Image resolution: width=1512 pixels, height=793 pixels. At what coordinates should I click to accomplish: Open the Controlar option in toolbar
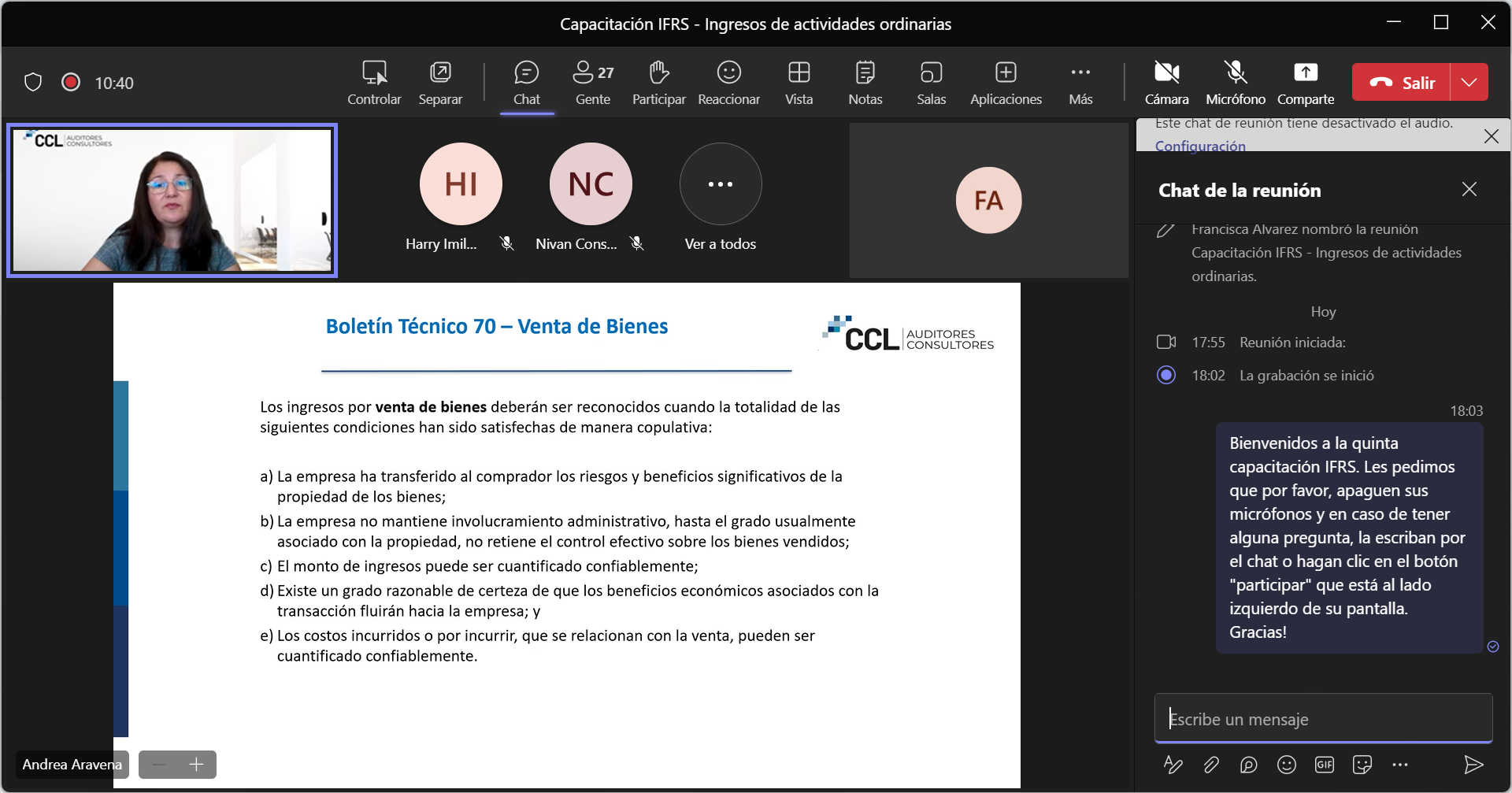374,83
